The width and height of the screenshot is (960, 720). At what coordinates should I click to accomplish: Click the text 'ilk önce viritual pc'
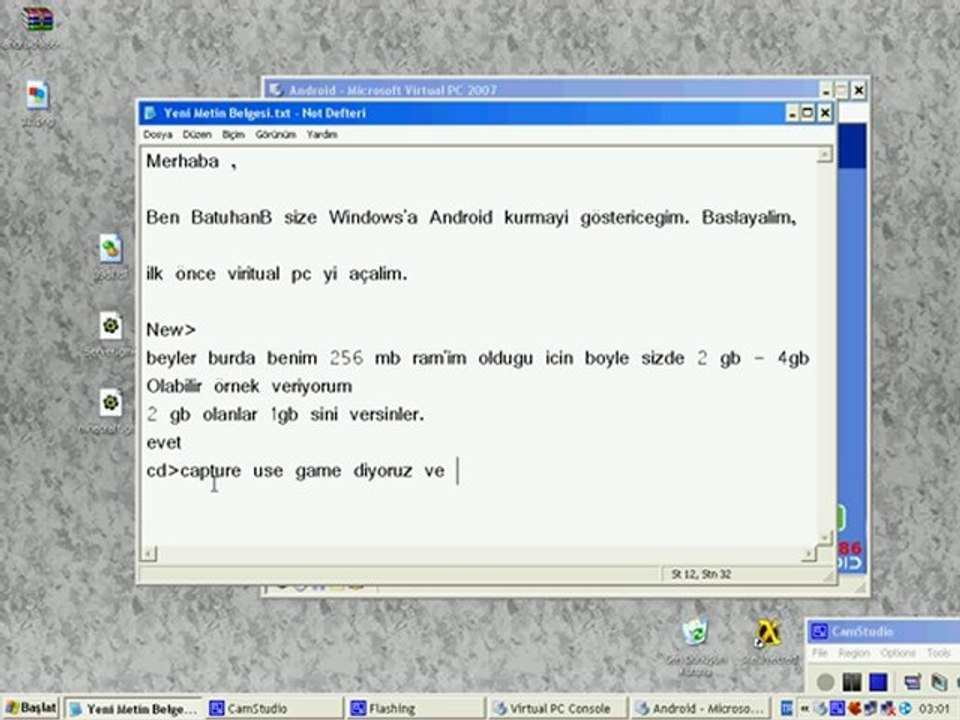(229, 274)
